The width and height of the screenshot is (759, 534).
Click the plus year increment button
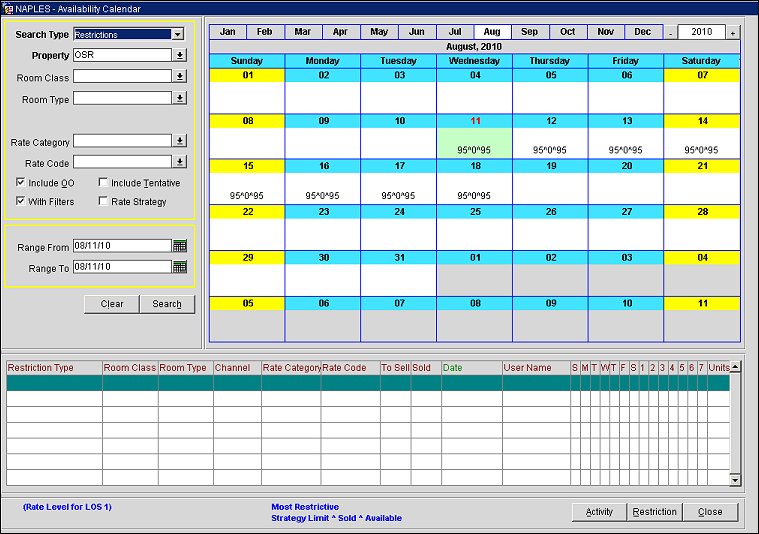[733, 32]
